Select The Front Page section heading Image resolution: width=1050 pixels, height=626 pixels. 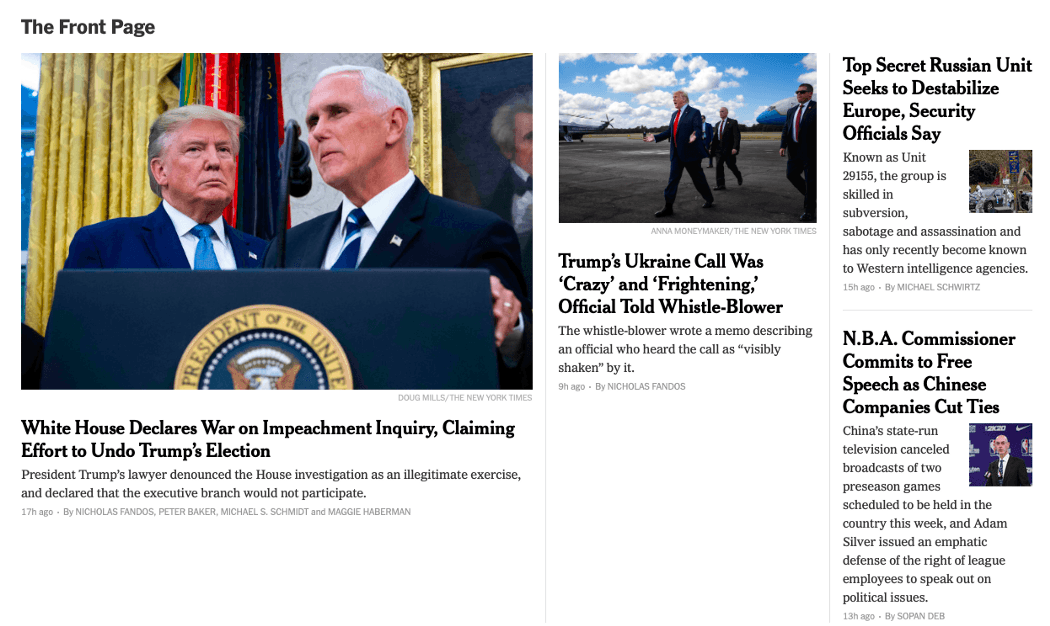pos(88,27)
